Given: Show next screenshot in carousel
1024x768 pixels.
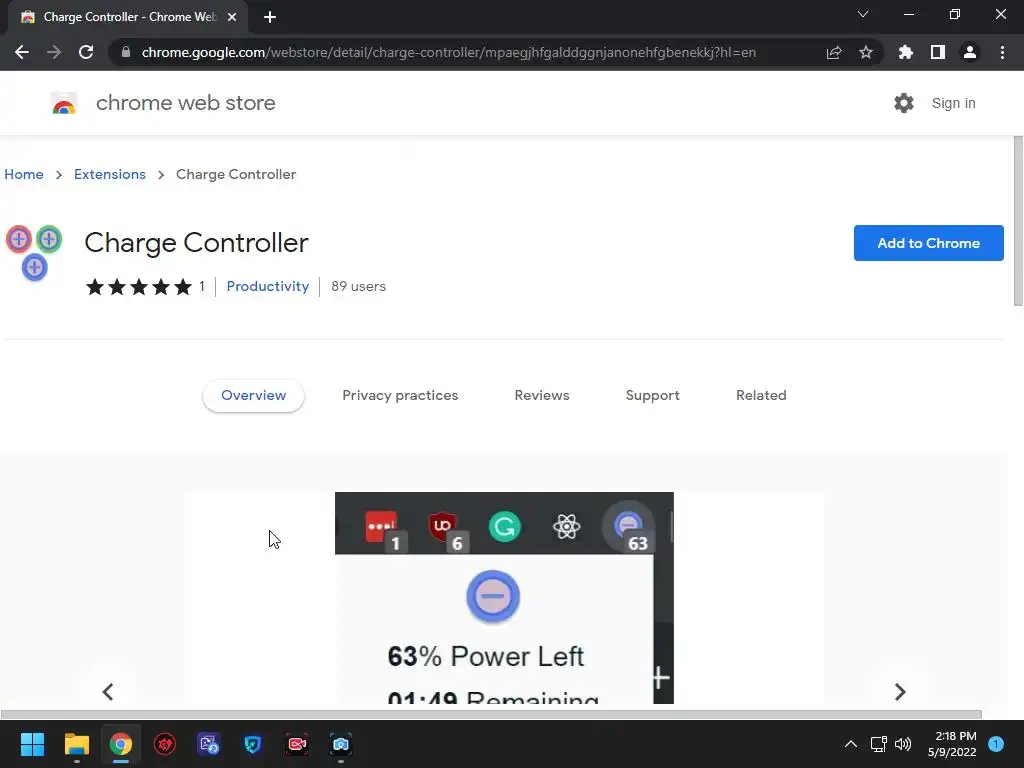Looking at the screenshot, I should pos(900,692).
